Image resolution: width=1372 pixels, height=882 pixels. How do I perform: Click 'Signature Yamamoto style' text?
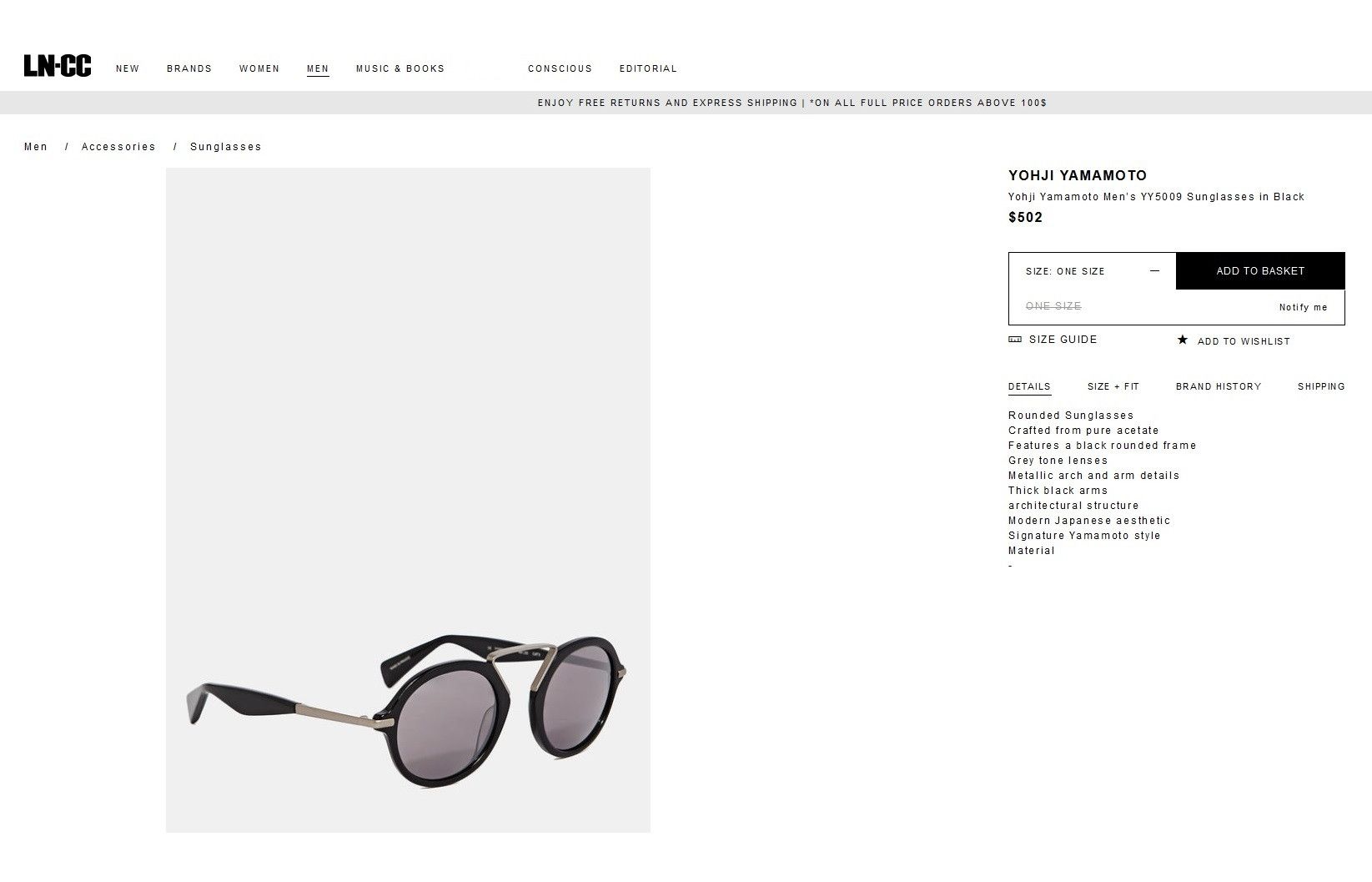pyautogui.click(x=1084, y=536)
